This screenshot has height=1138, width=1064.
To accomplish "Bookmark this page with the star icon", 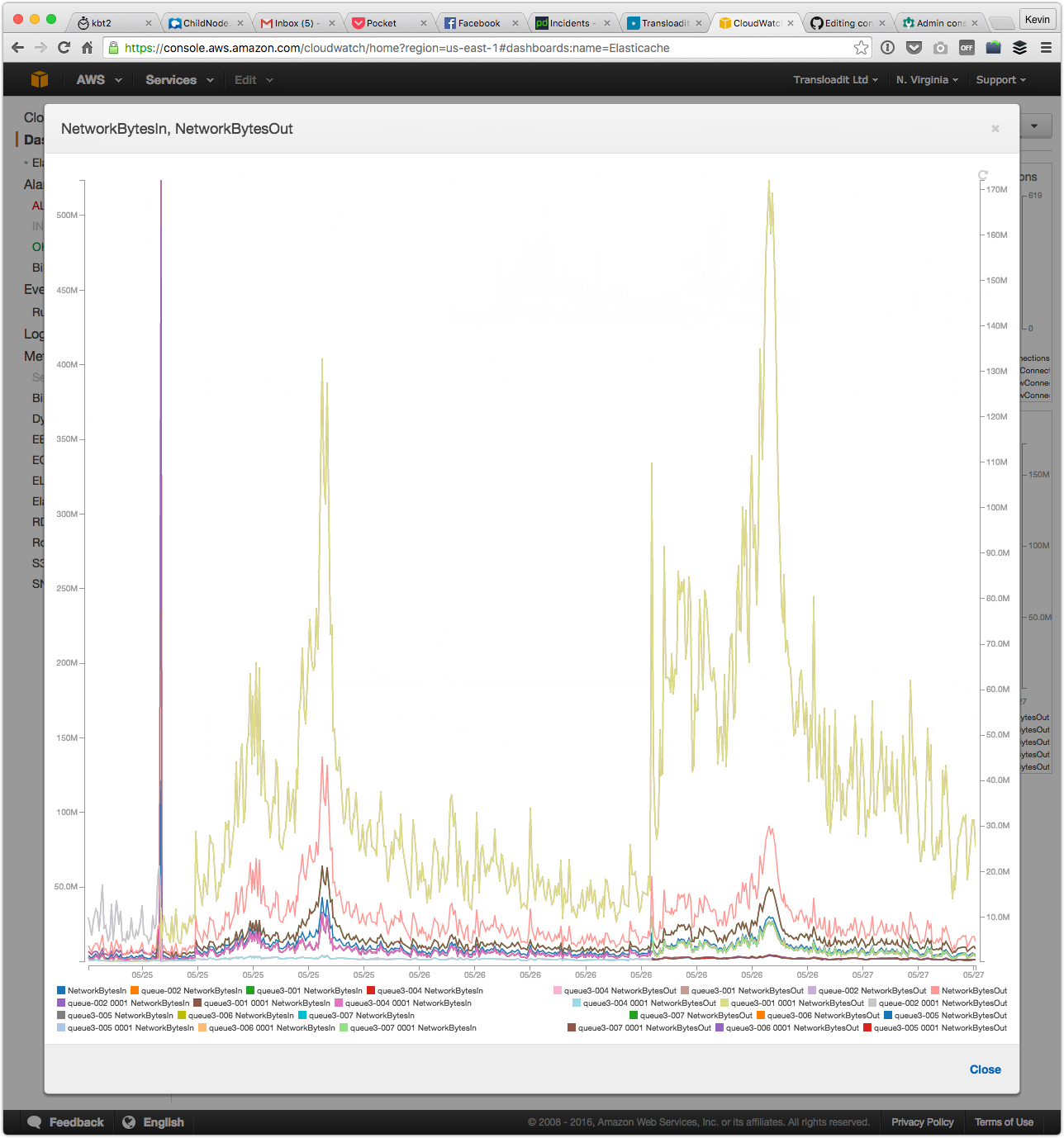I will click(861, 48).
